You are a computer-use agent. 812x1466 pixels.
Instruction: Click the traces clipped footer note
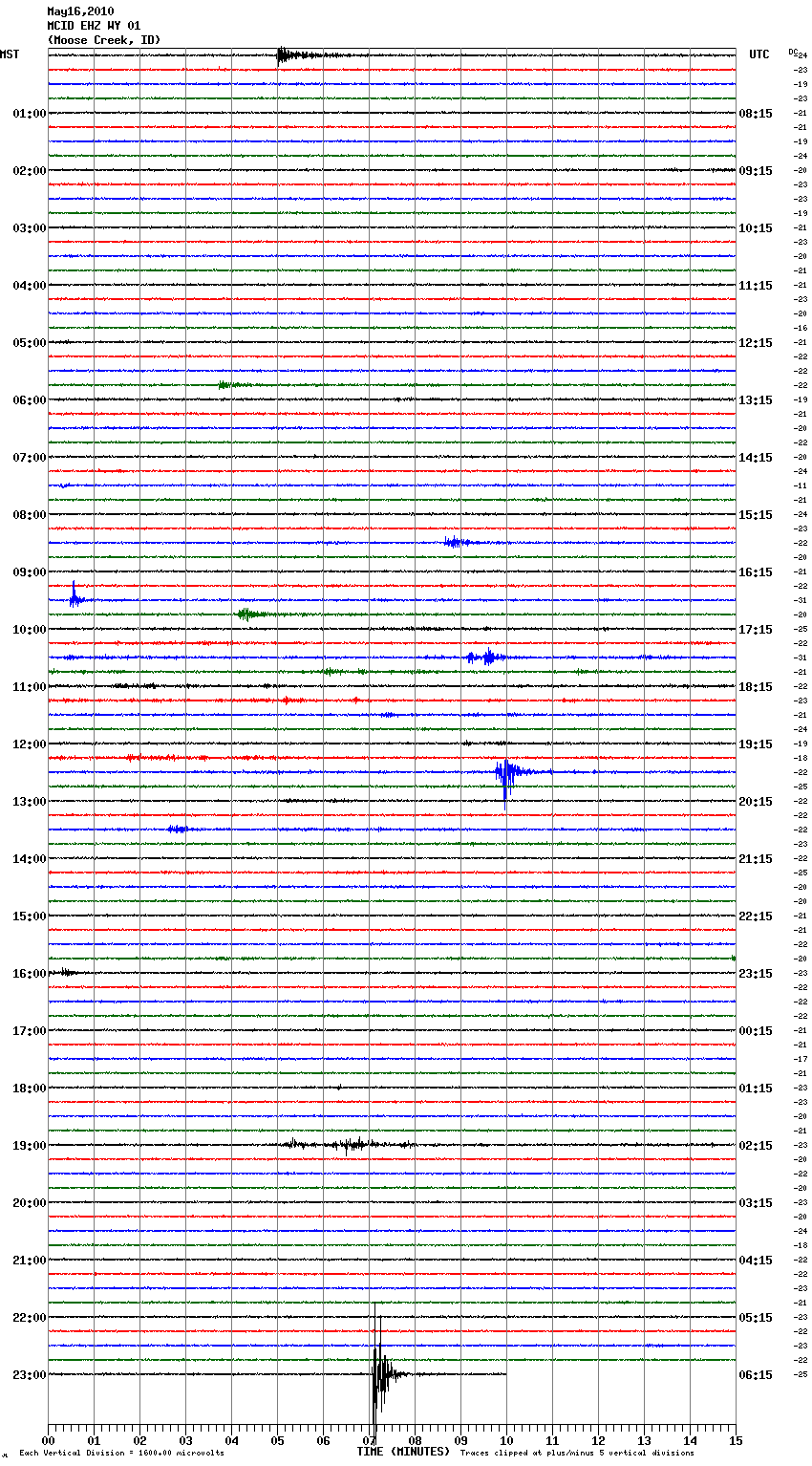tap(577, 1454)
